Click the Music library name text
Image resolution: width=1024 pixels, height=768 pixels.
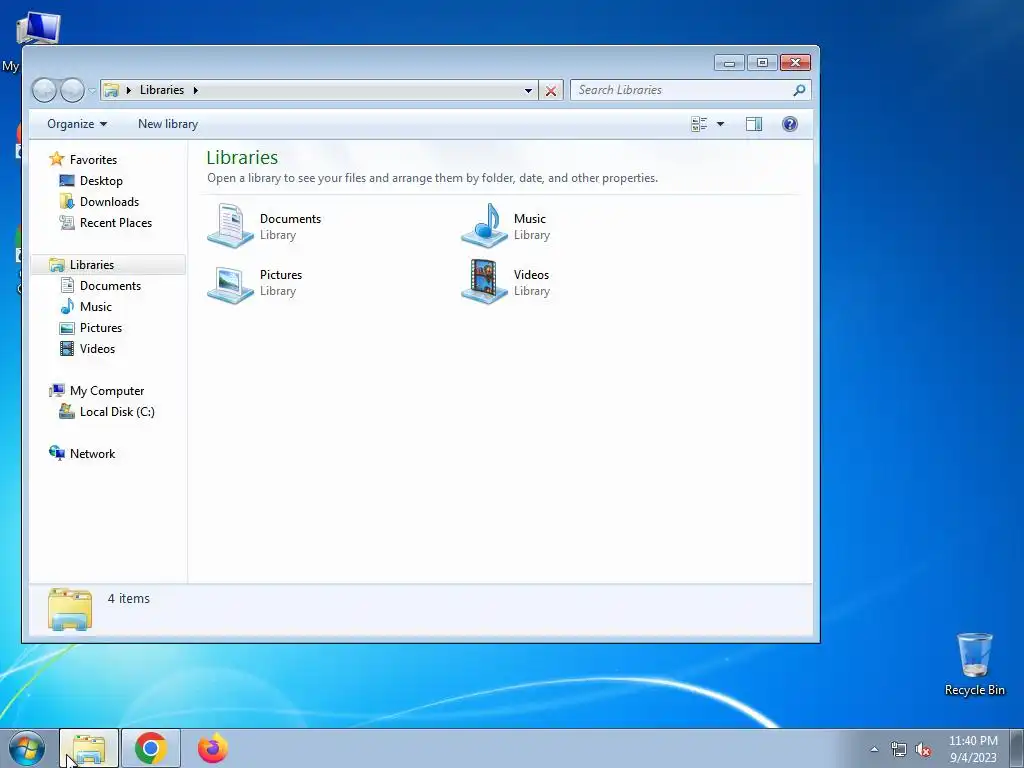pos(530,219)
